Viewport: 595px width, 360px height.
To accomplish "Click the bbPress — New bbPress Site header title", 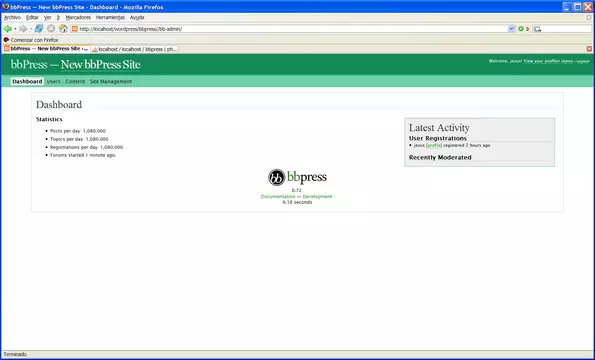I will tap(76, 64).
